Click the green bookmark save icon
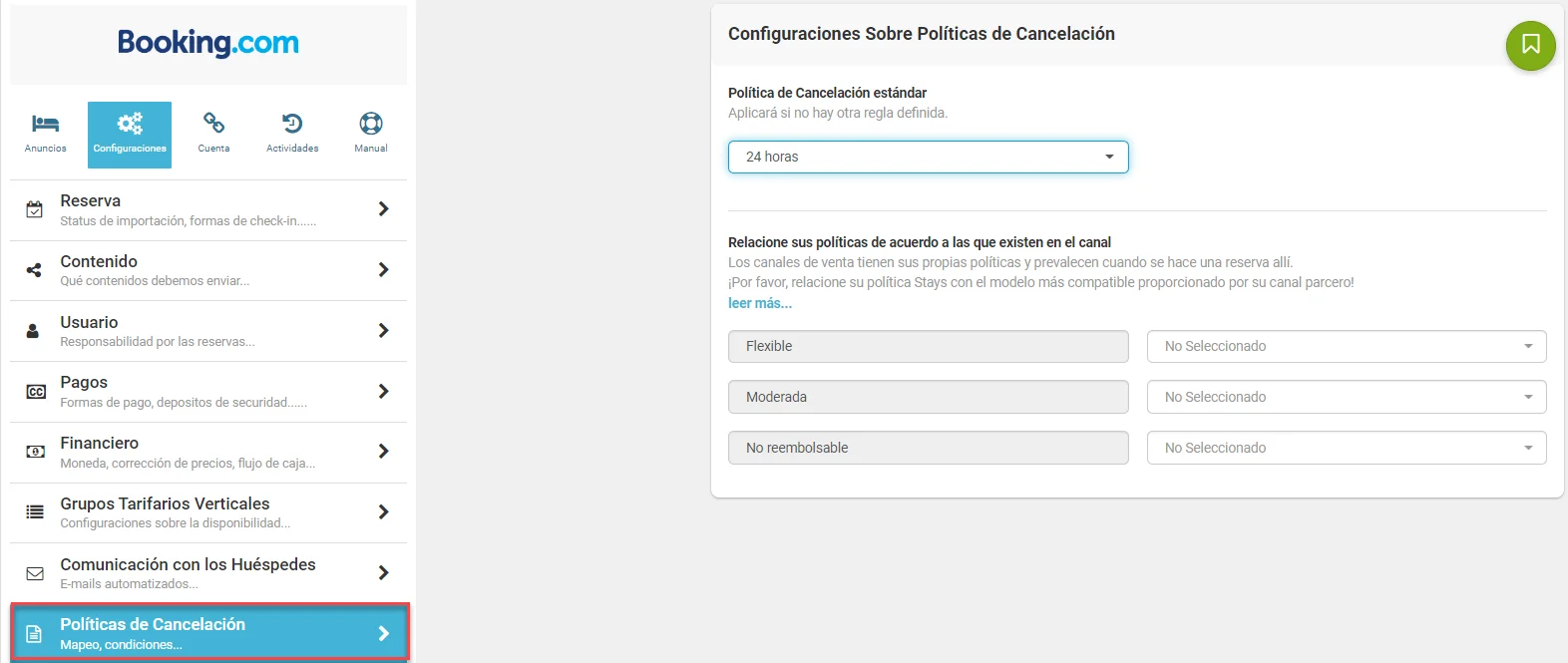This screenshot has width=1568, height=663. point(1530,45)
